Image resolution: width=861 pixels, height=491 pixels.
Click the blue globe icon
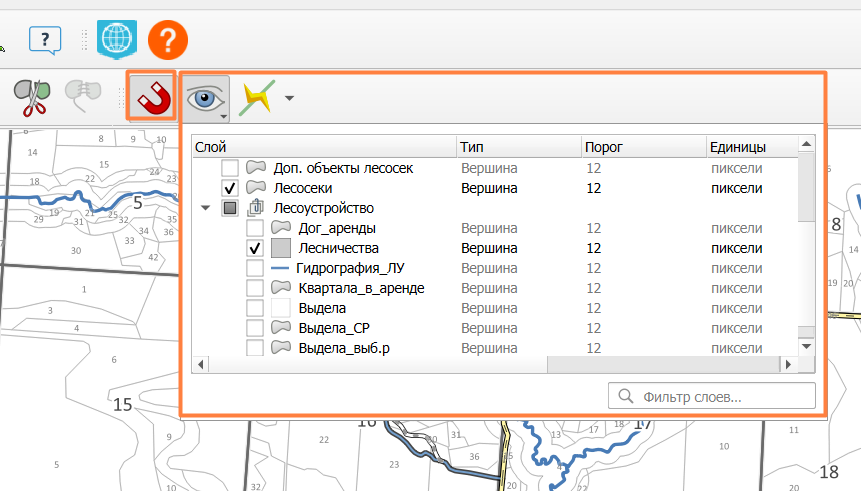coord(117,39)
